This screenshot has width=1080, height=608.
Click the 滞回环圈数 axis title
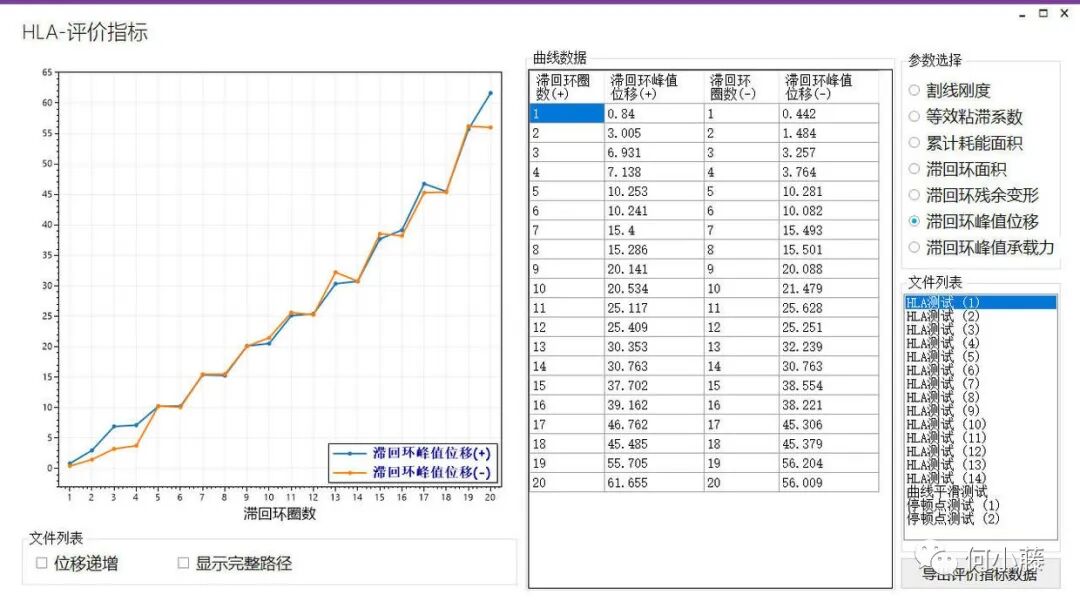[280, 514]
